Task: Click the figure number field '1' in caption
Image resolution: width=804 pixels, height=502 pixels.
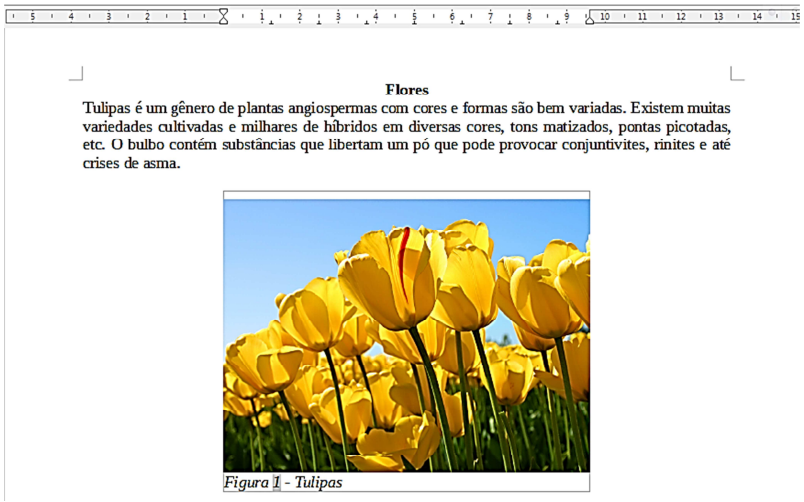Action: point(277,483)
